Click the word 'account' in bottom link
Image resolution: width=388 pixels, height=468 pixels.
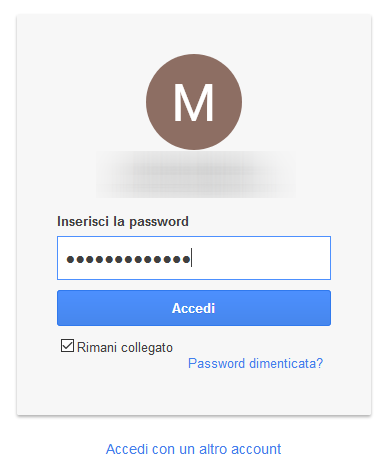point(256,449)
